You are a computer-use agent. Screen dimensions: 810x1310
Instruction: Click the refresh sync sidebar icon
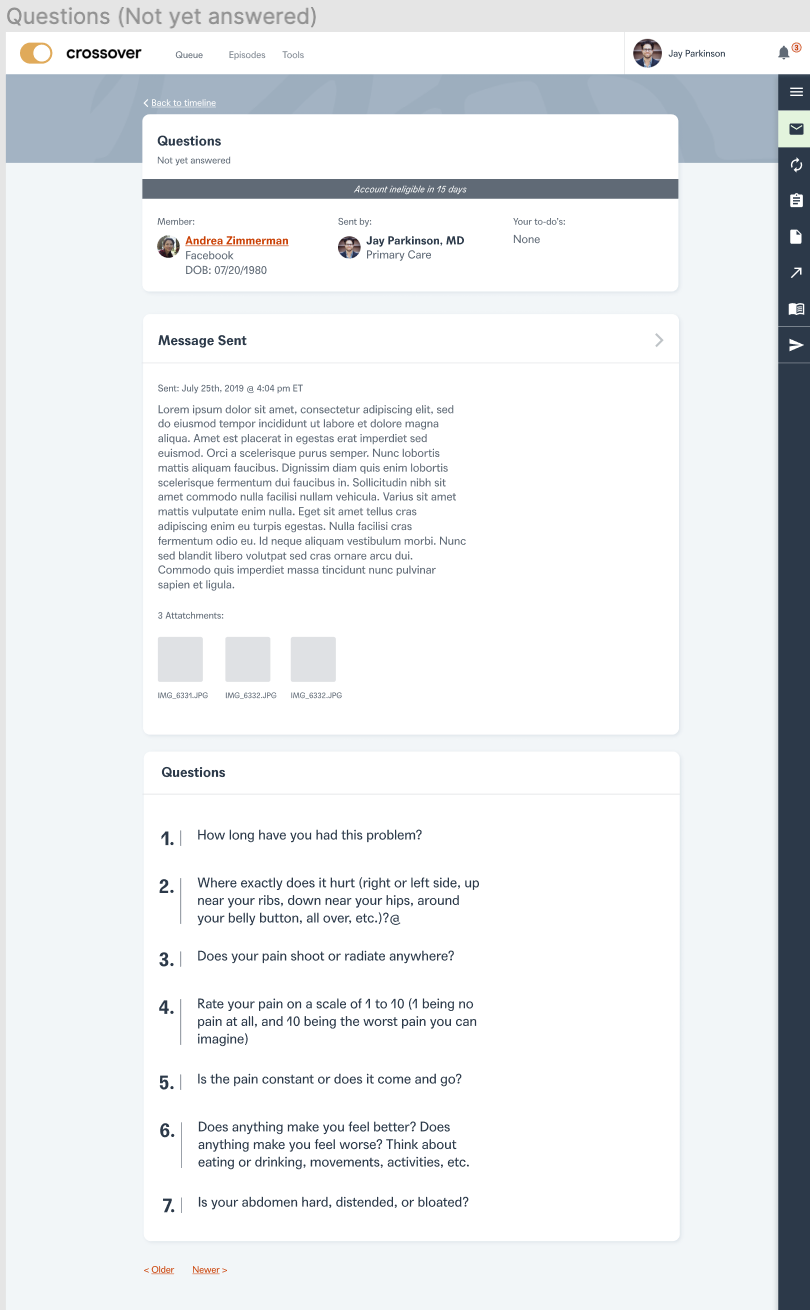pos(796,165)
